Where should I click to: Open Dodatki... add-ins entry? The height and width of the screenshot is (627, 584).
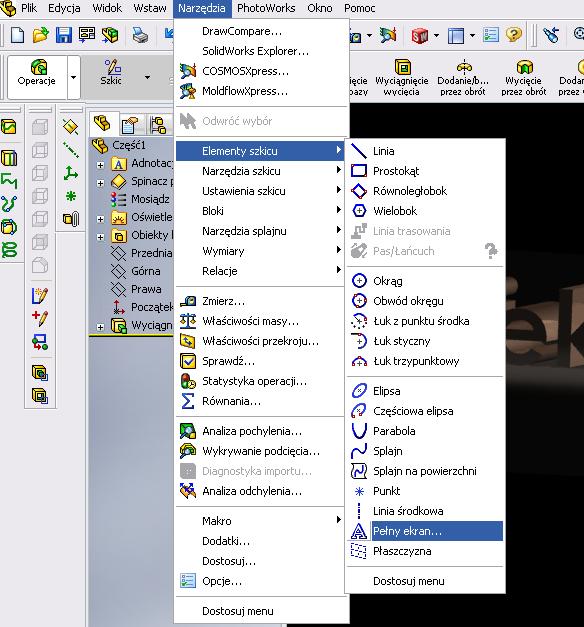coord(260,541)
